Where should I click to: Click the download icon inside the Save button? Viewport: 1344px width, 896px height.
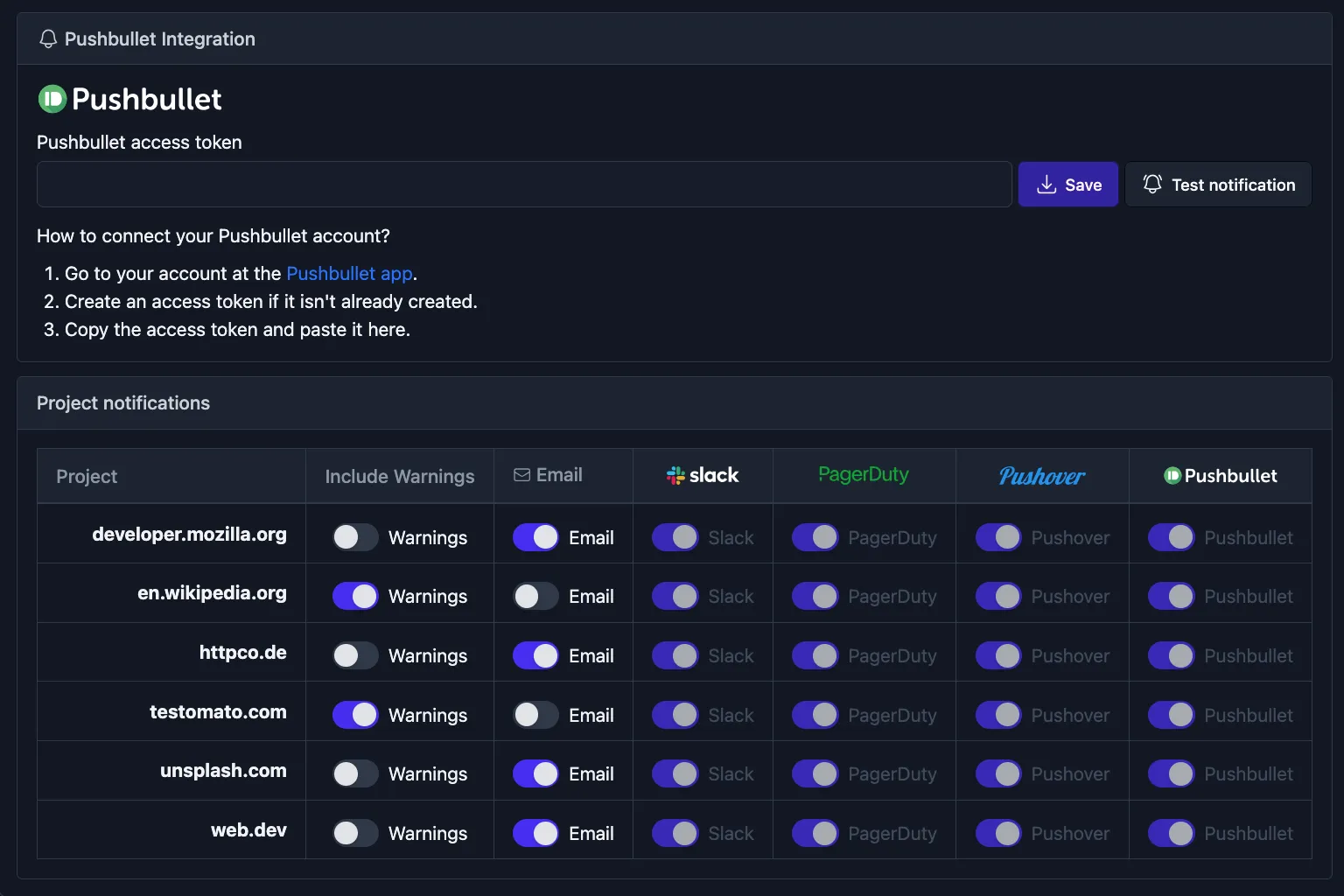1046,184
